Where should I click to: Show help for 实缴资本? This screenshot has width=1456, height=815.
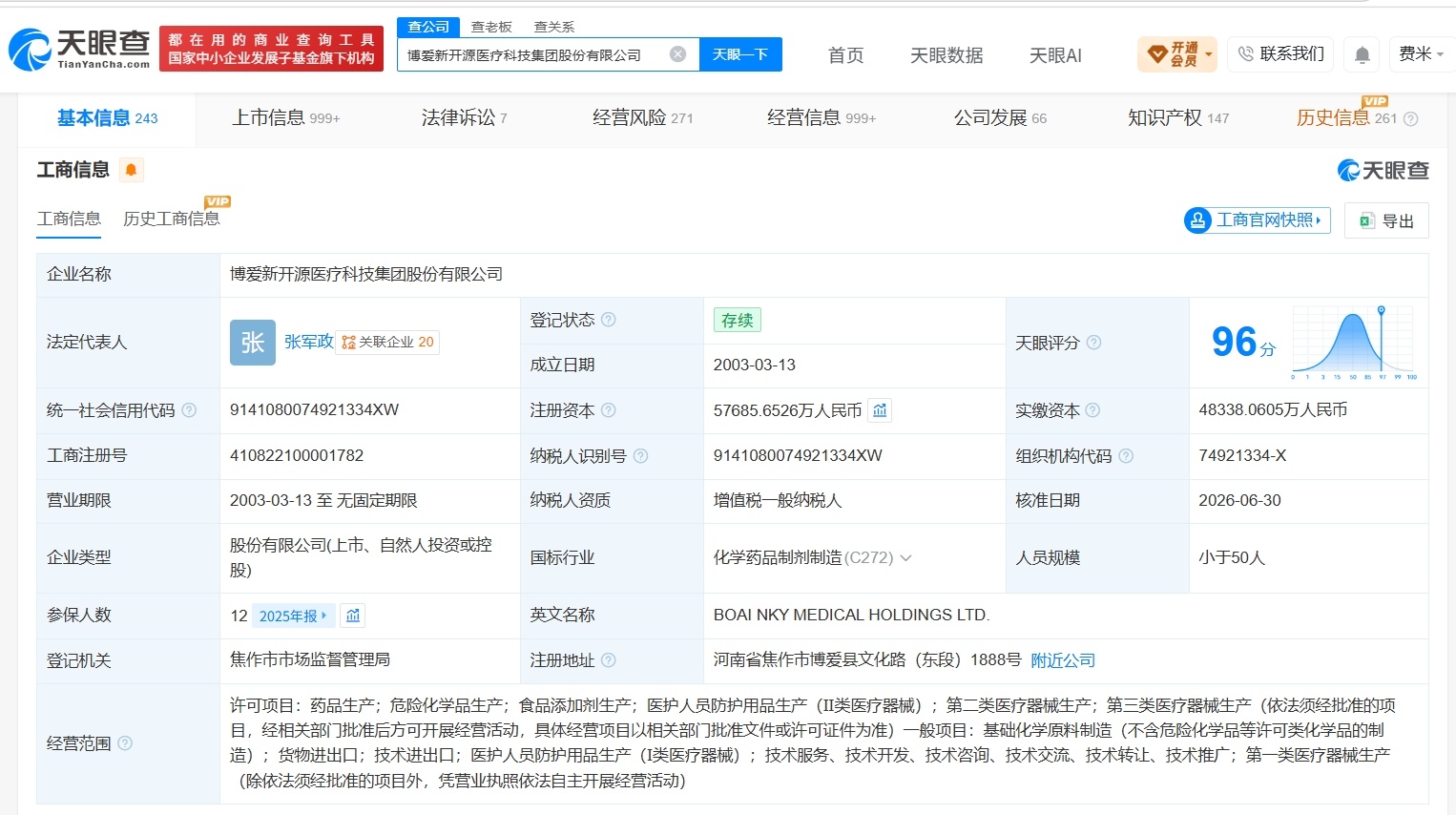(x=1092, y=410)
